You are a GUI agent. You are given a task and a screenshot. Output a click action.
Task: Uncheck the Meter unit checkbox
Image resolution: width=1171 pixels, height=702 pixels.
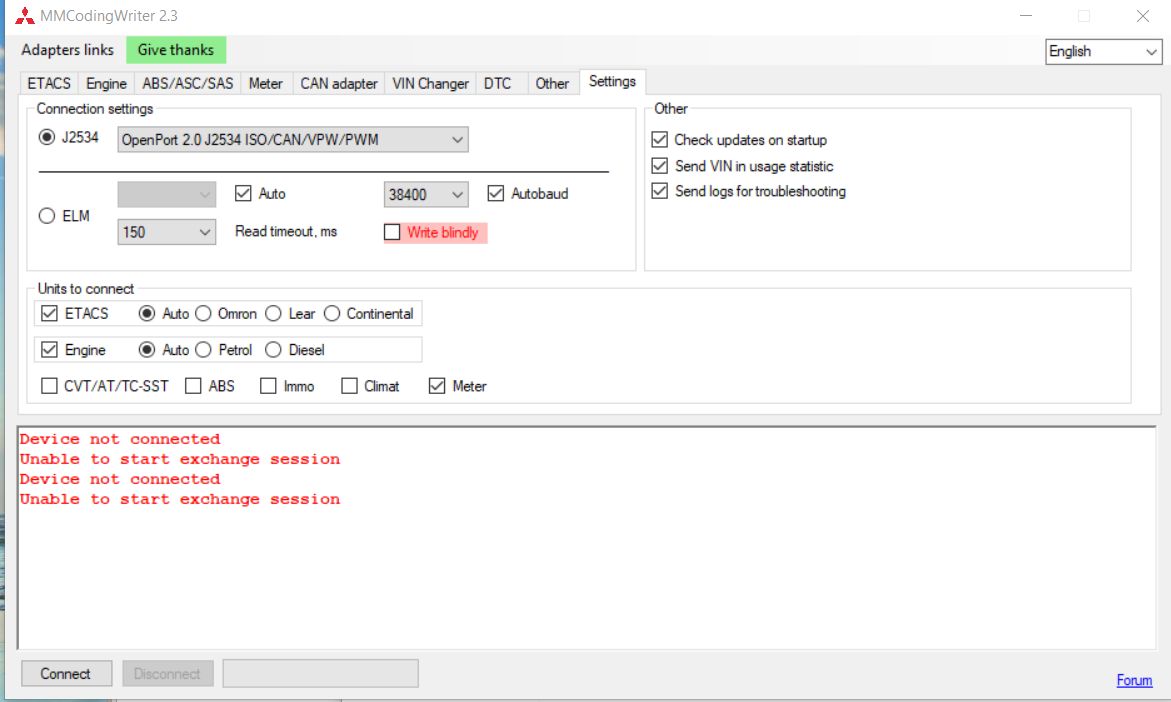[x=437, y=386]
